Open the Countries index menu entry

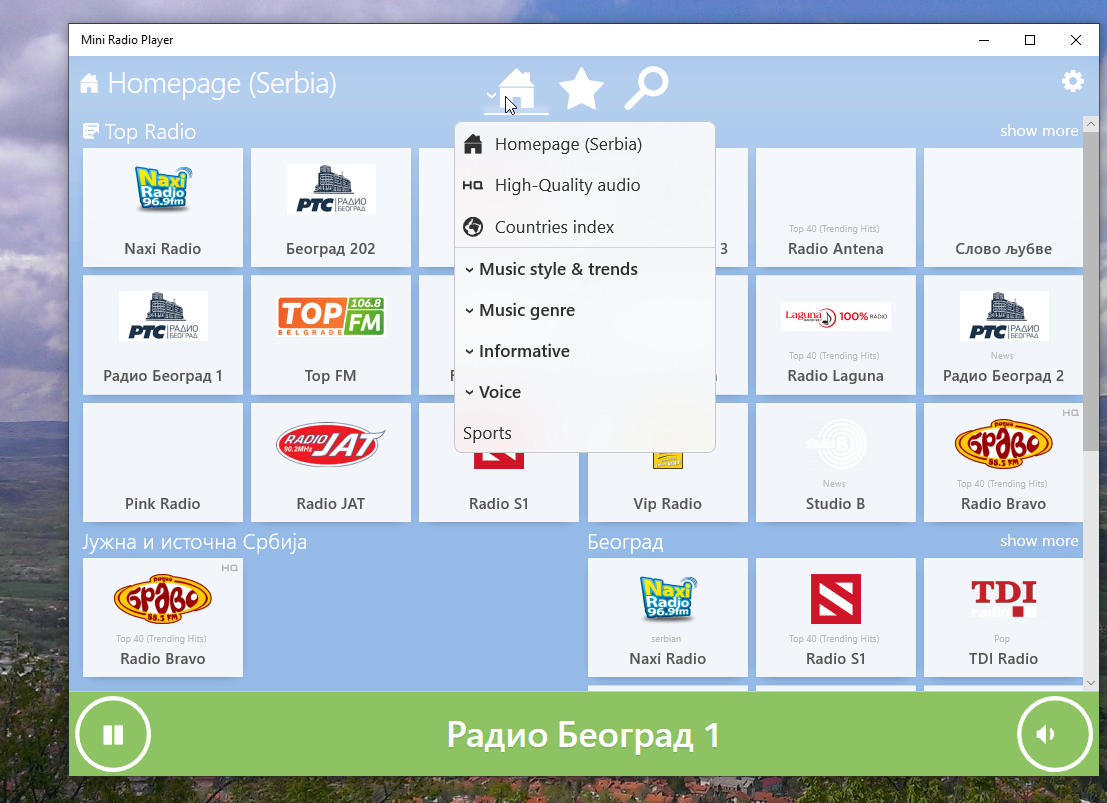tap(585, 227)
